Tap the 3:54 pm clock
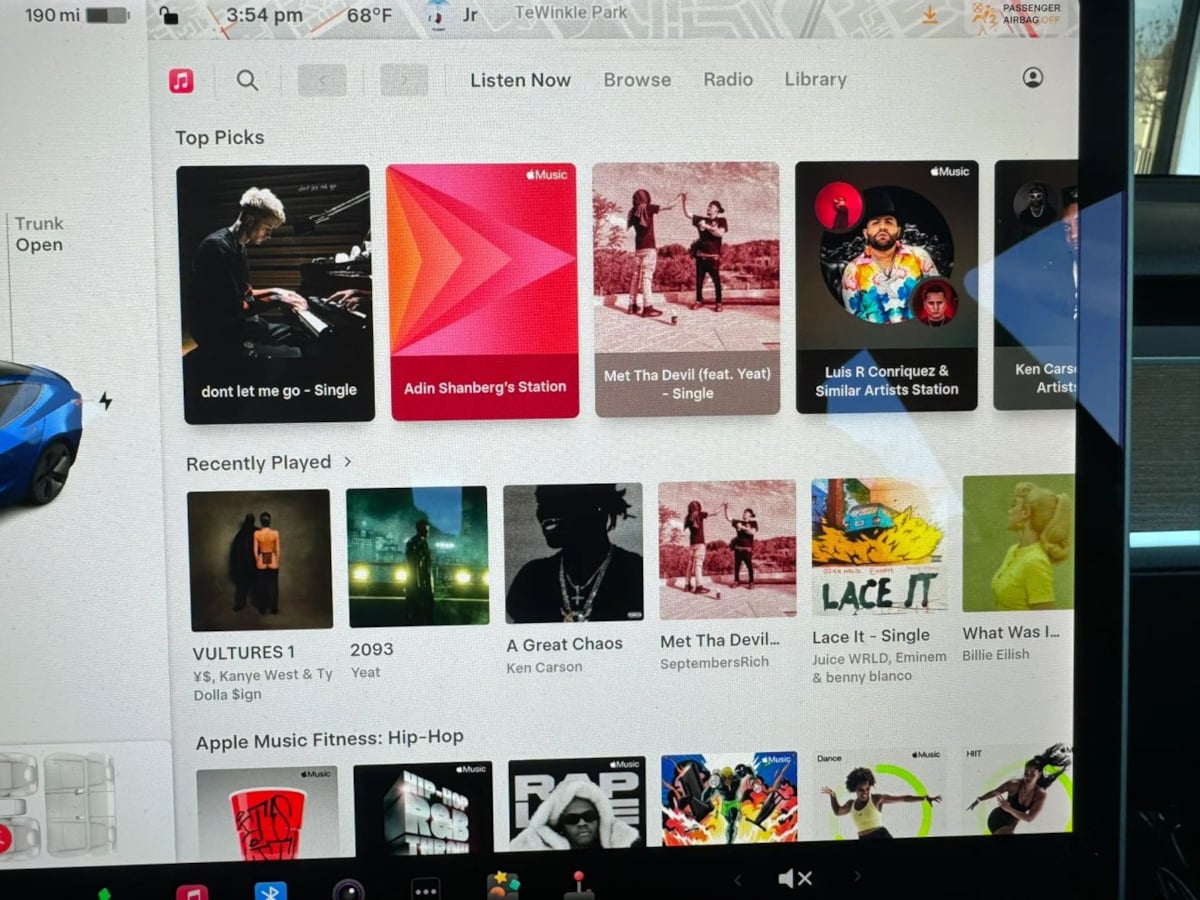Image resolution: width=1200 pixels, height=900 pixels. pos(264,15)
